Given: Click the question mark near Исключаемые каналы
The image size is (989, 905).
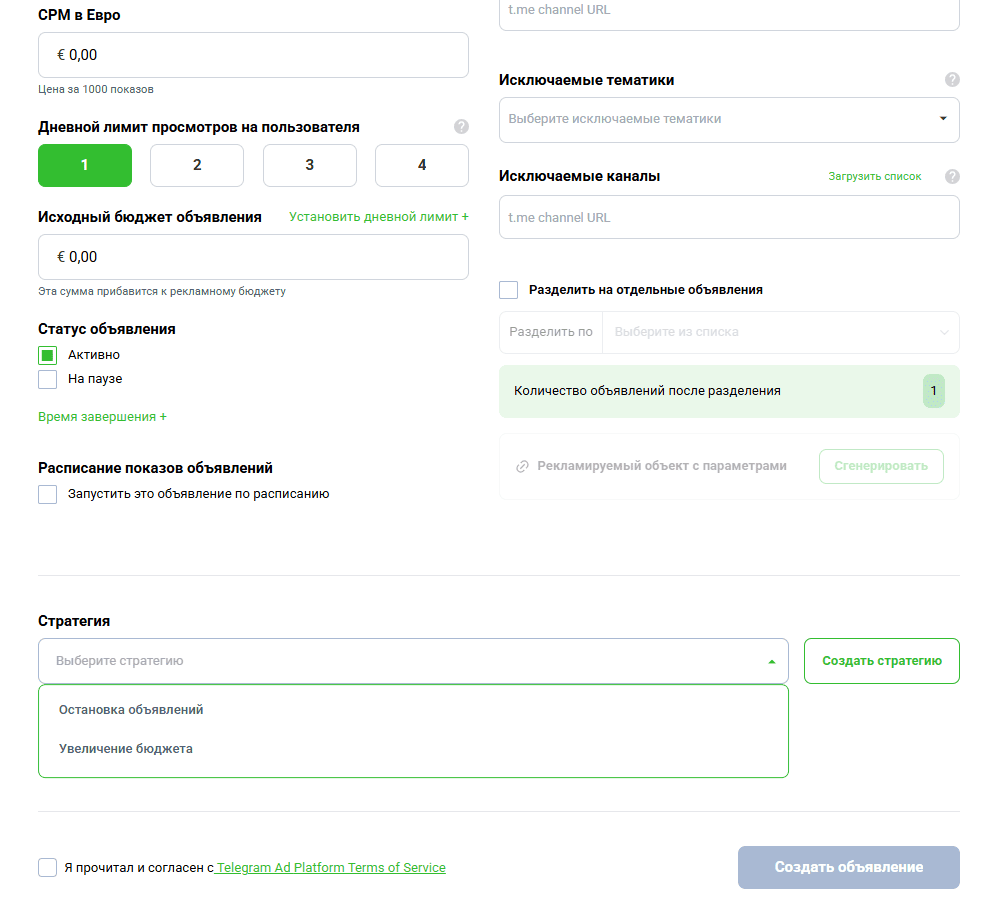Looking at the screenshot, I should click(952, 175).
